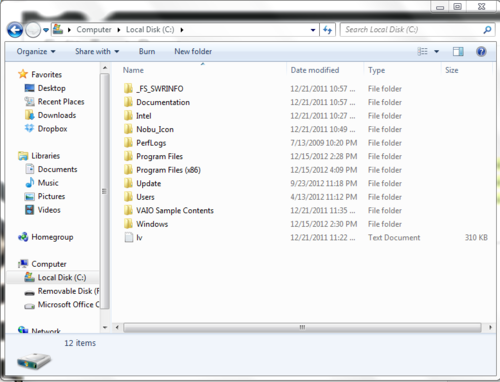Click horizontal scrollbar left arrow

click(x=117, y=327)
